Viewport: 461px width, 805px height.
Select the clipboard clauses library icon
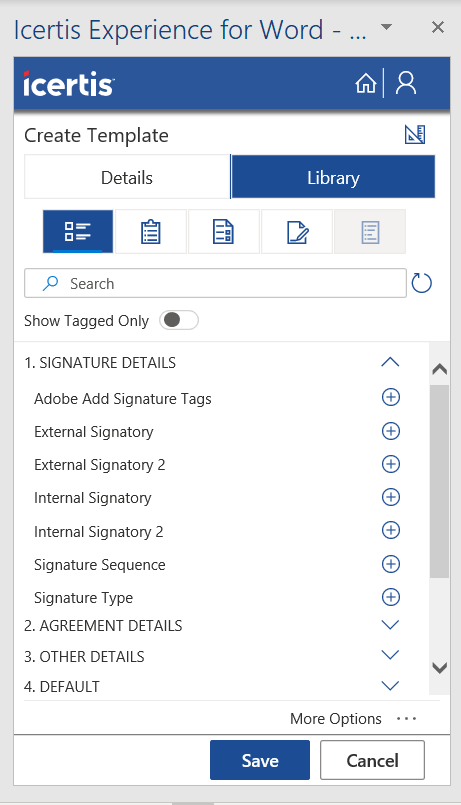point(151,231)
